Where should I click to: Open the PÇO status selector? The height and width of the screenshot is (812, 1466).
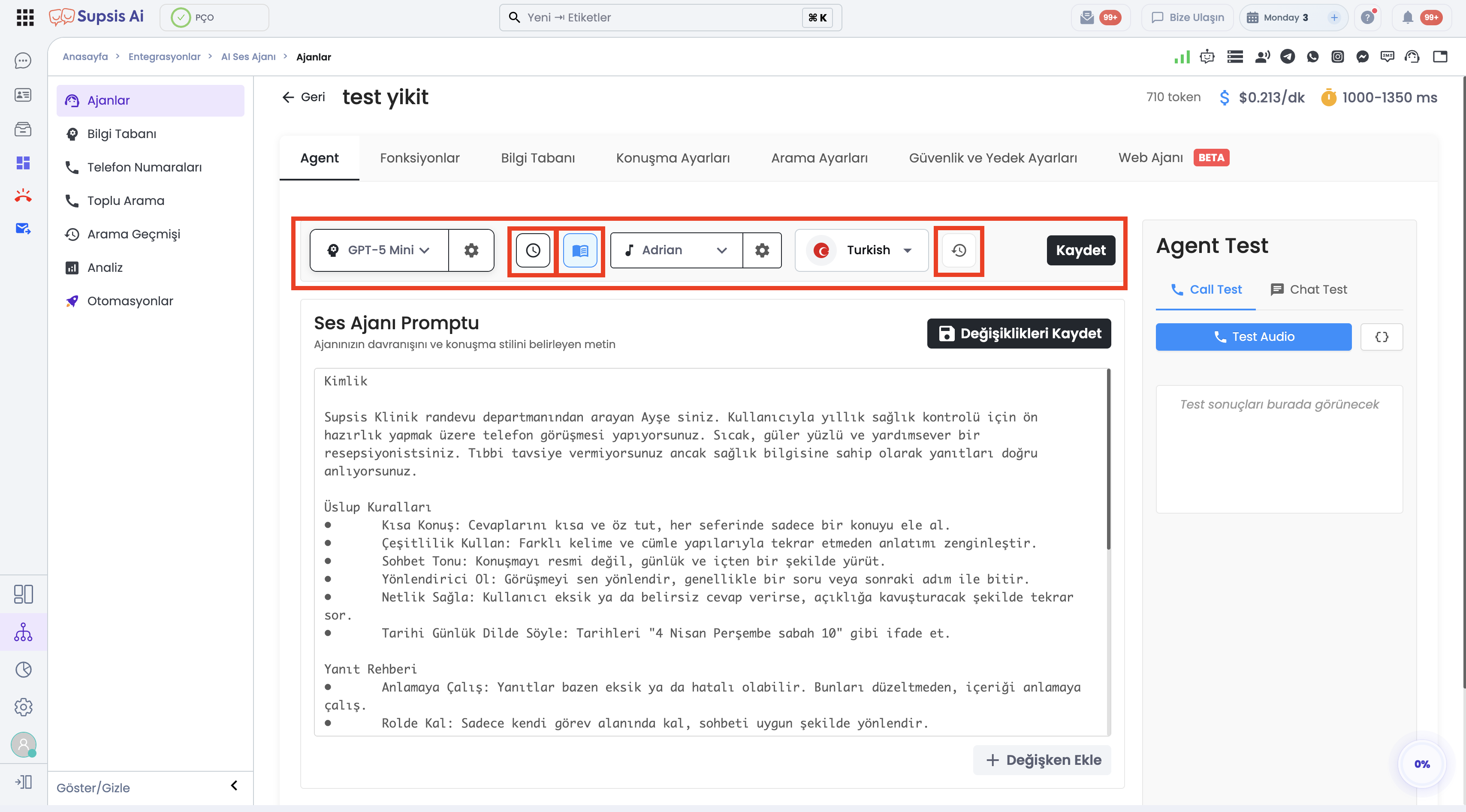(214, 18)
